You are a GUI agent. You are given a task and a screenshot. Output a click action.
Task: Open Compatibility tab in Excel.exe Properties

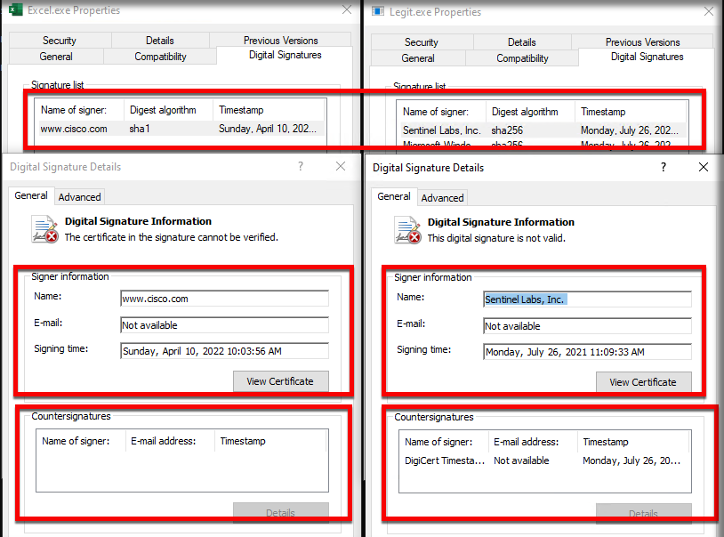pyautogui.click(x=160, y=56)
